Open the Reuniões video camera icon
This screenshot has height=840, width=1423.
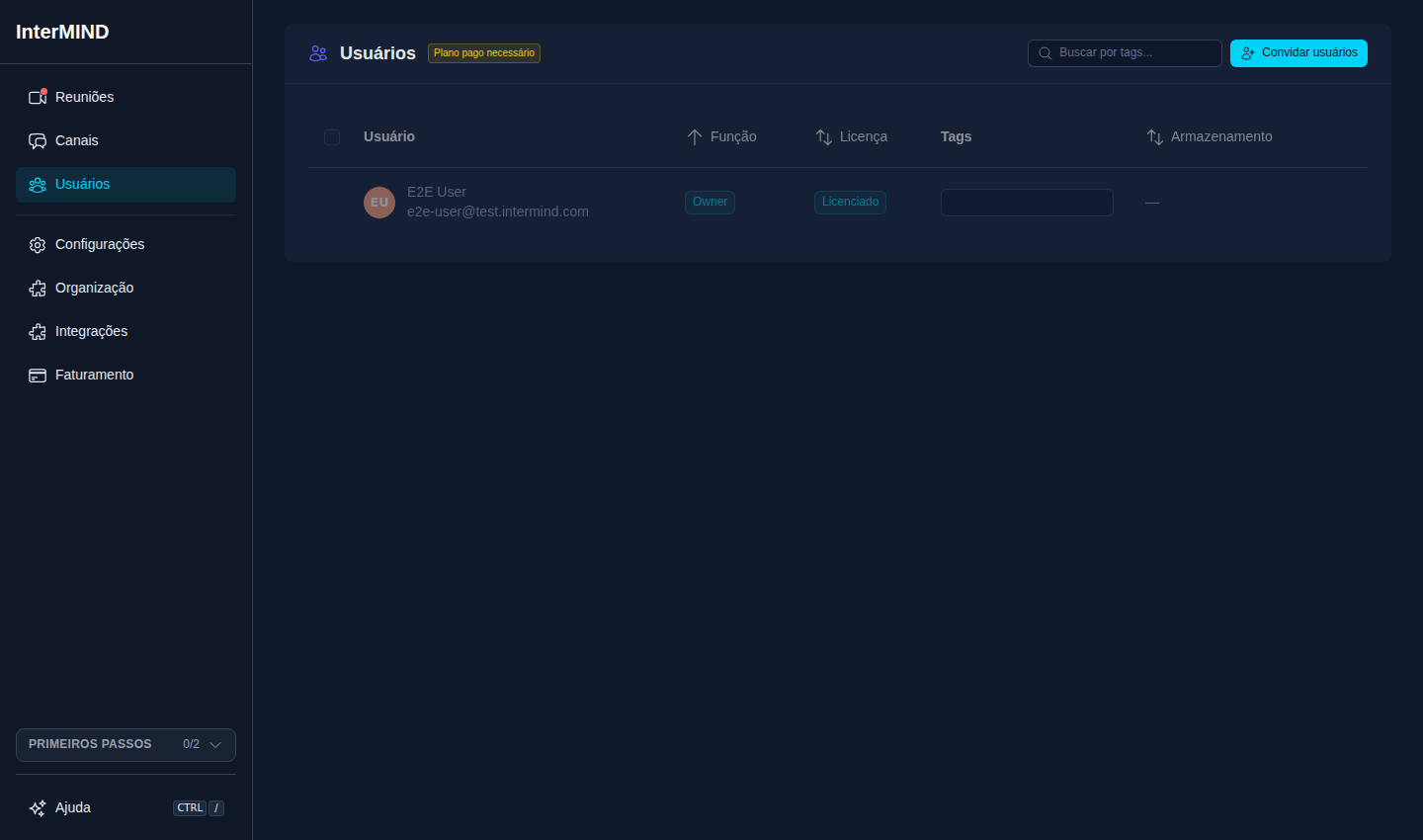[38, 97]
